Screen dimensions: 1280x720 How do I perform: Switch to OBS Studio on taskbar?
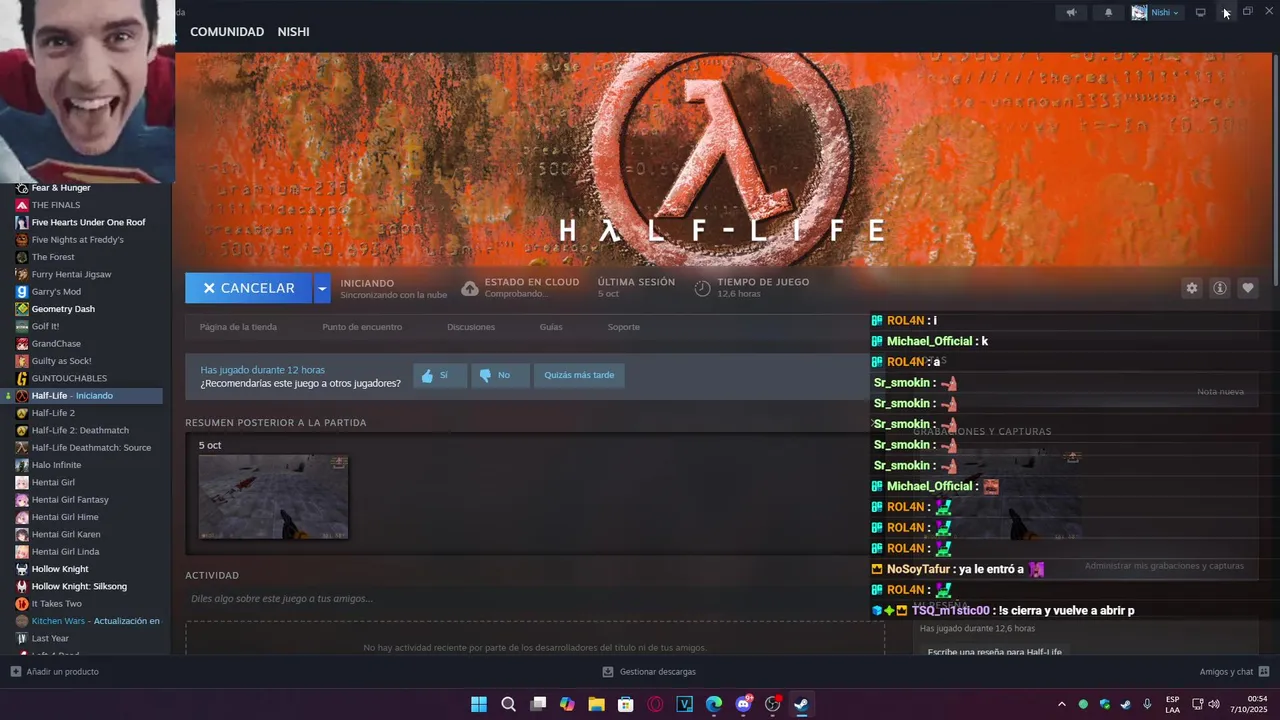pos(772,704)
